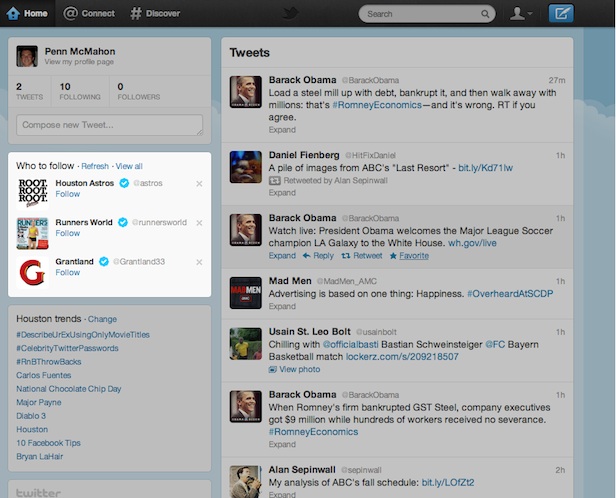Screen dimensions: 616x498
Task: Follow the Houston Astros account
Action: click(x=67, y=194)
